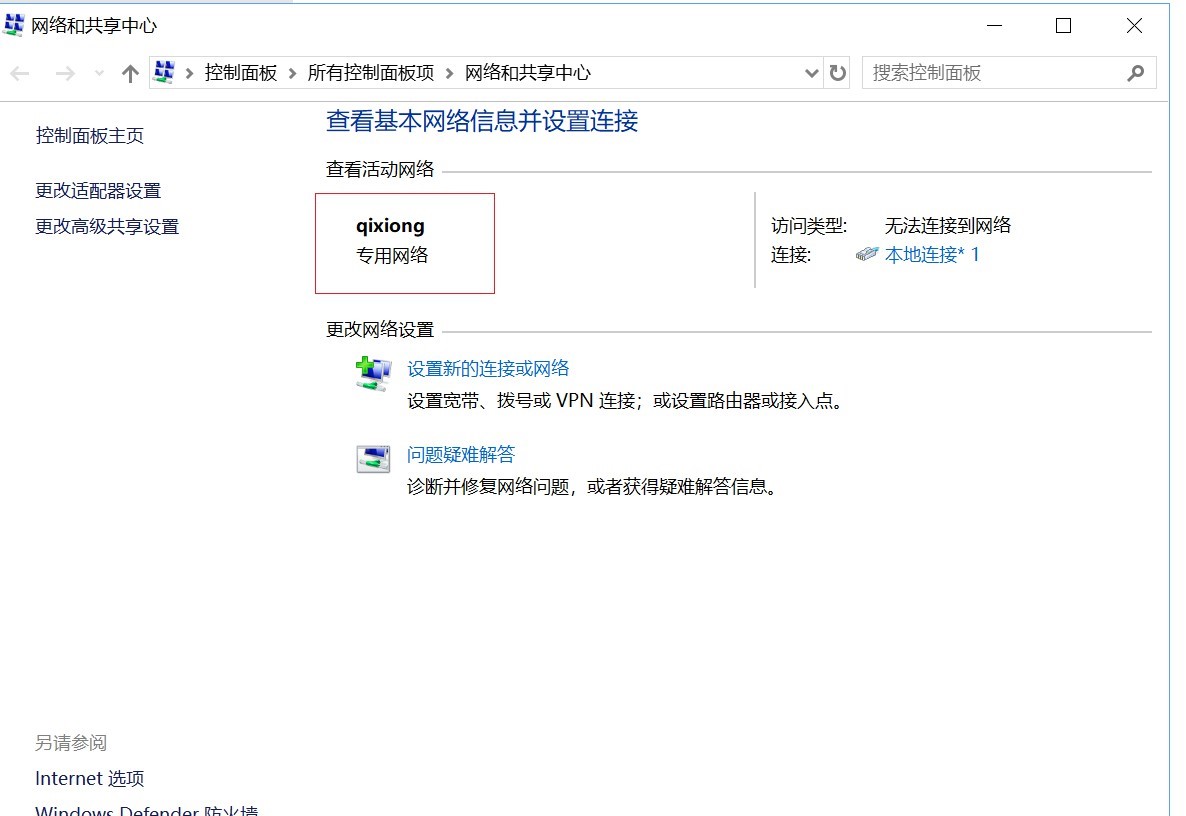
Task: Expand the chevron after 所有控制面板项
Action: (x=449, y=73)
